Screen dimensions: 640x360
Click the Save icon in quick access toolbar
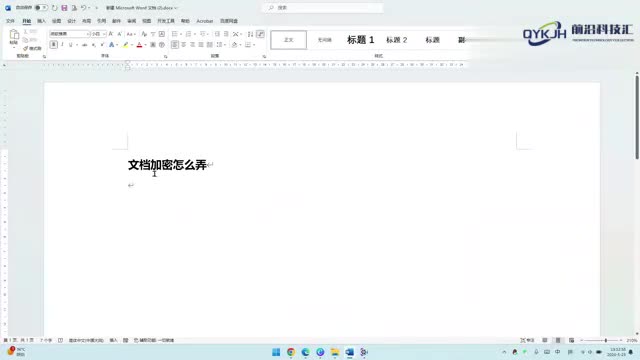tap(64, 8)
